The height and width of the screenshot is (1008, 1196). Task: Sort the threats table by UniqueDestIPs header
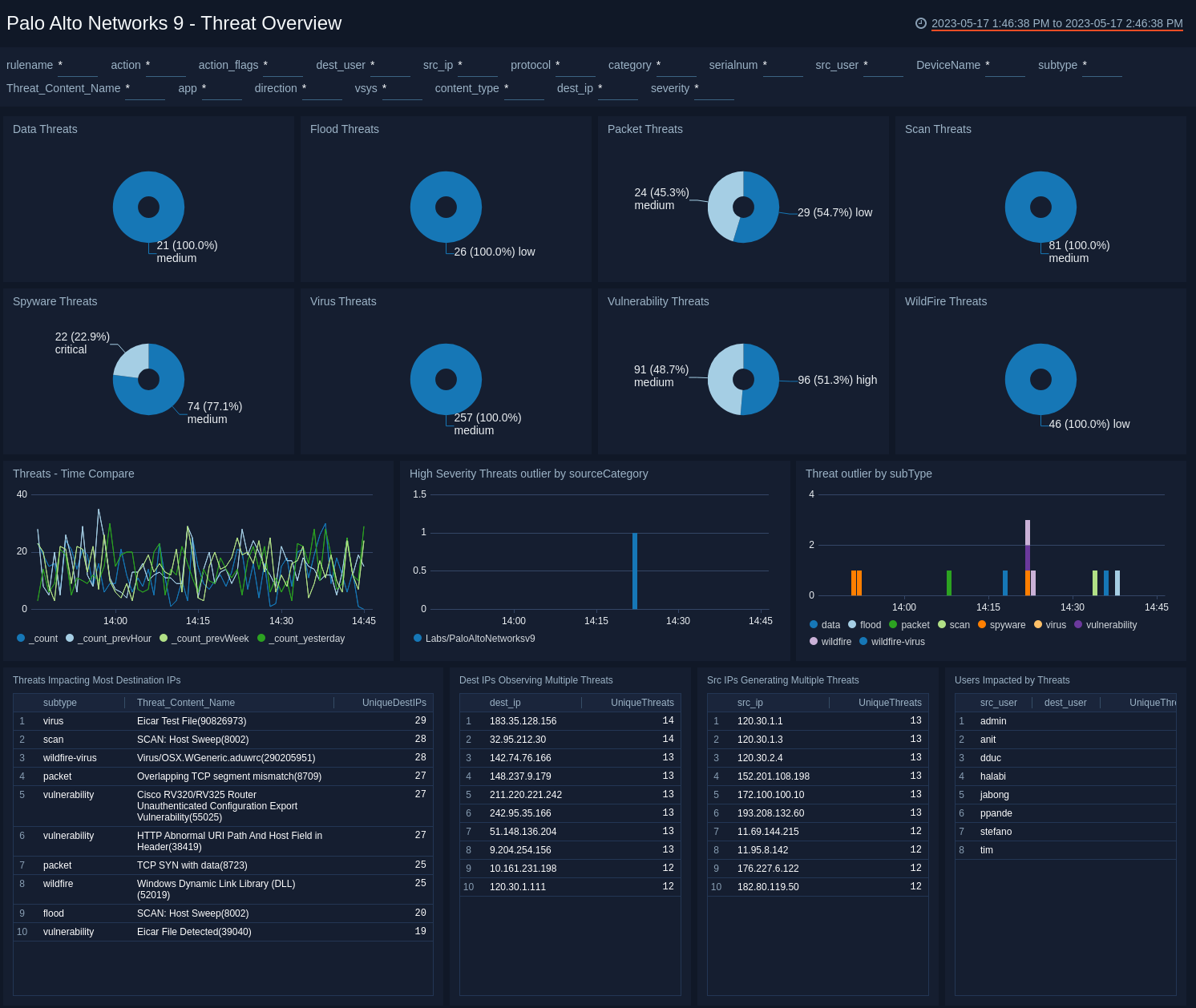(x=395, y=702)
